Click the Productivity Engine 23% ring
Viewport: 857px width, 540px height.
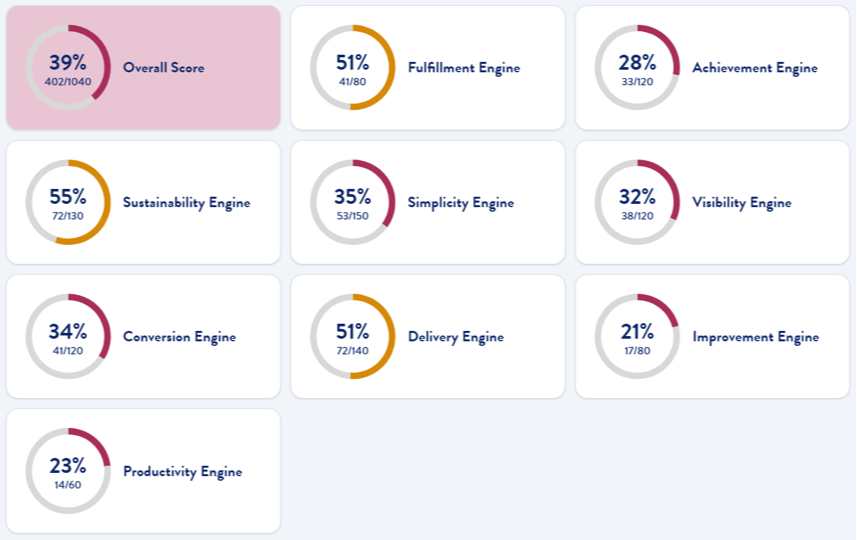click(68, 471)
